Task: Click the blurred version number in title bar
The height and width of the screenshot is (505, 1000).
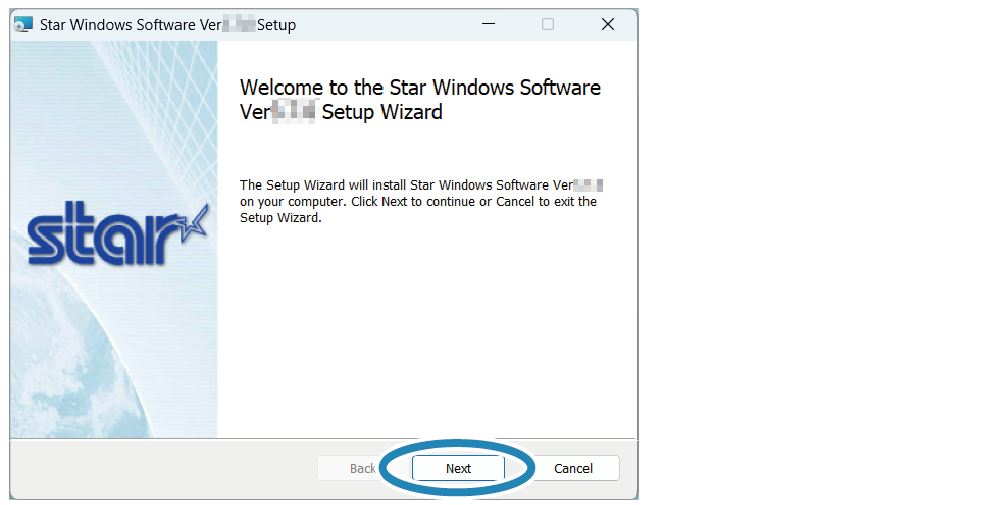Action: (241, 25)
